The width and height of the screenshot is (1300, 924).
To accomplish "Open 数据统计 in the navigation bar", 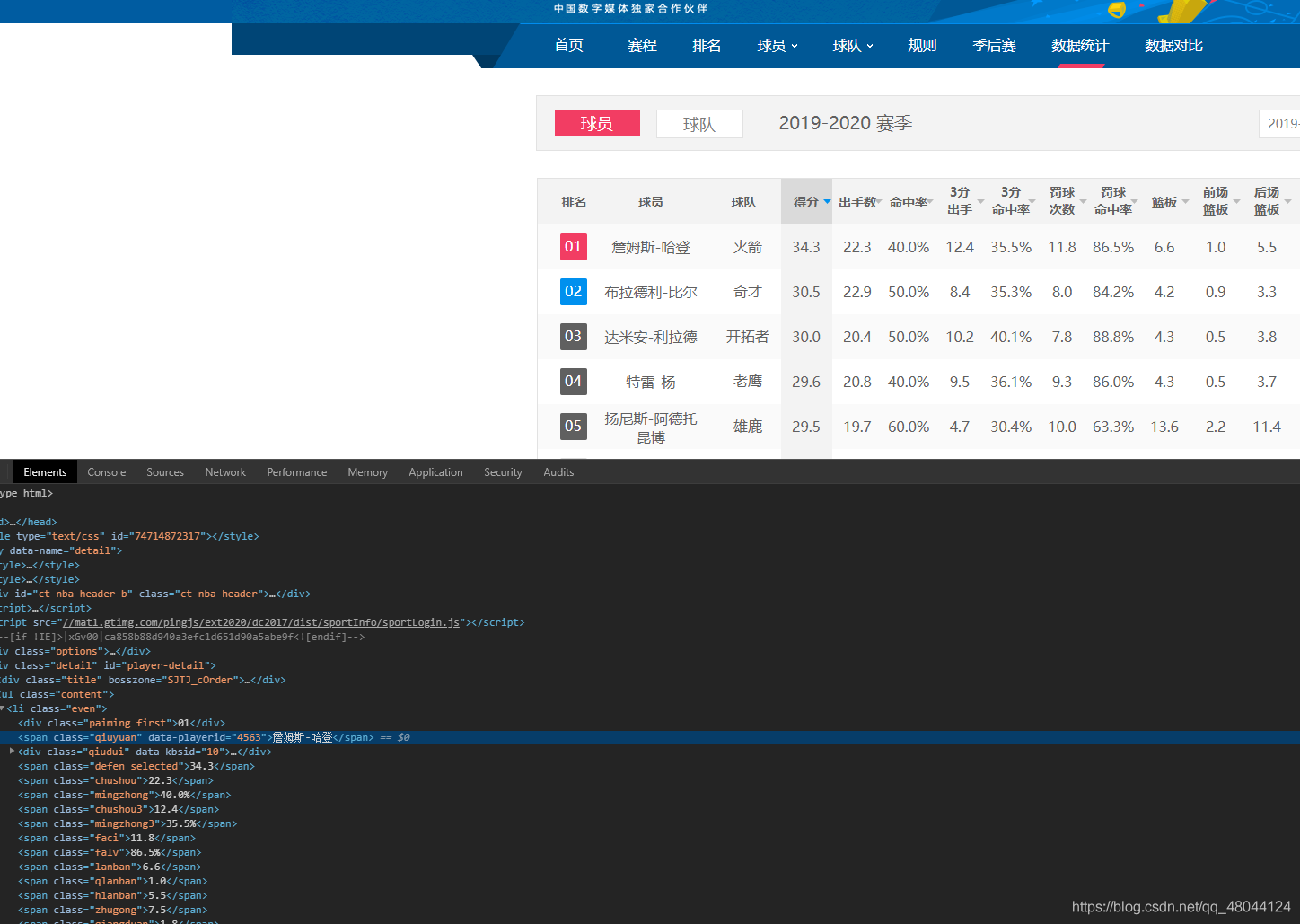I will [x=1081, y=46].
